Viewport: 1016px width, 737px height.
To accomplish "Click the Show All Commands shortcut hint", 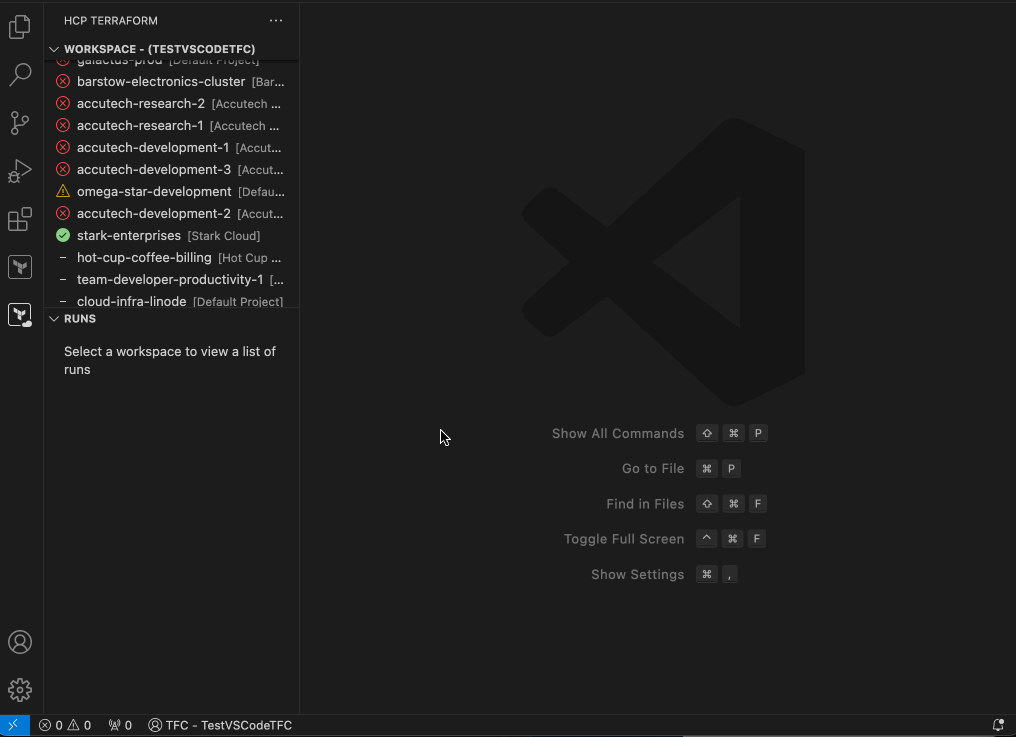I will pos(660,434).
